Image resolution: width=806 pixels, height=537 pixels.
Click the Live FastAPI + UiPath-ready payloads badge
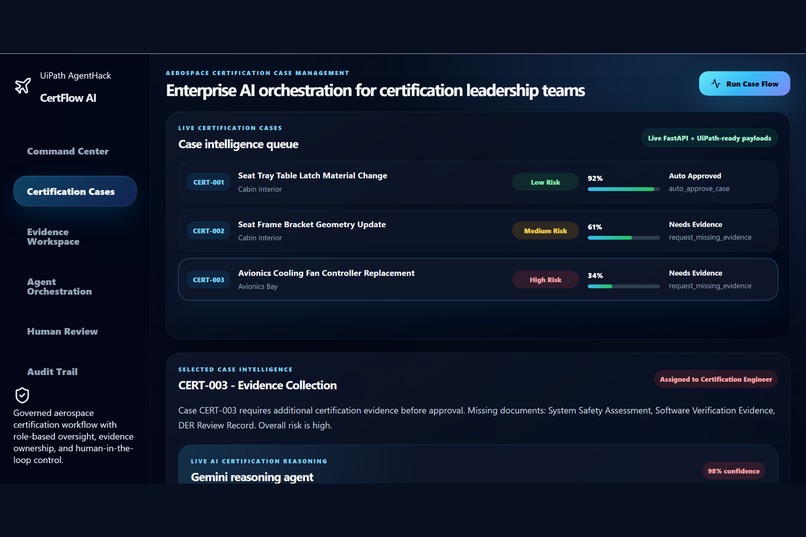click(709, 138)
